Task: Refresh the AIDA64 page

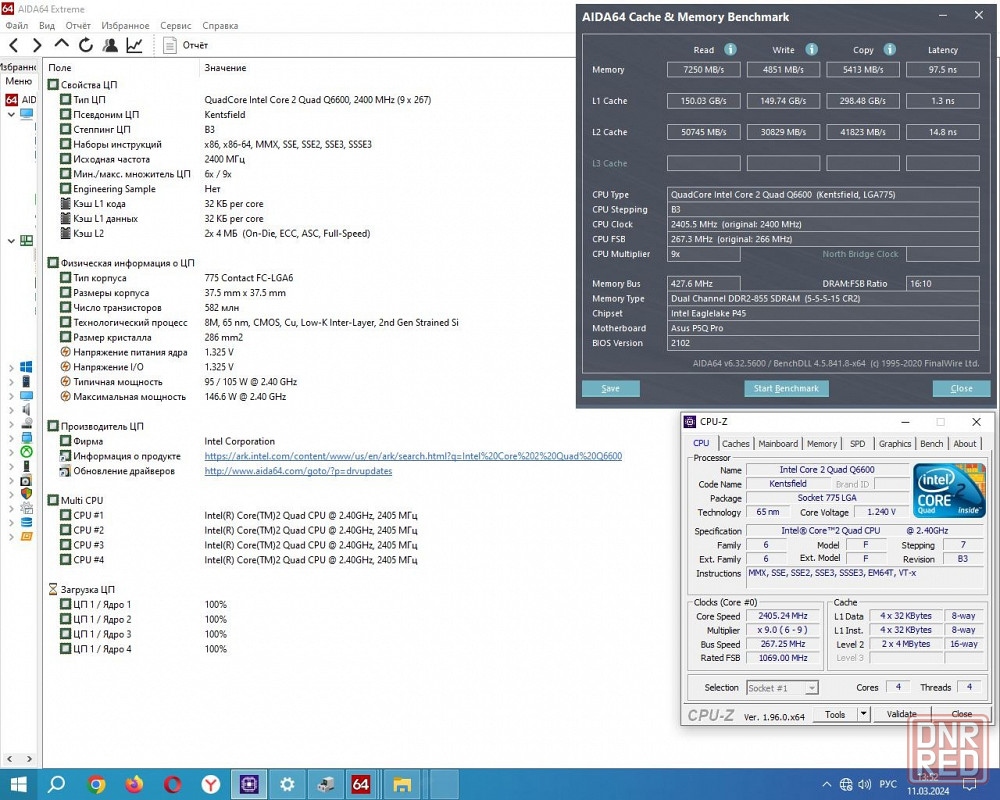Action: tap(85, 45)
